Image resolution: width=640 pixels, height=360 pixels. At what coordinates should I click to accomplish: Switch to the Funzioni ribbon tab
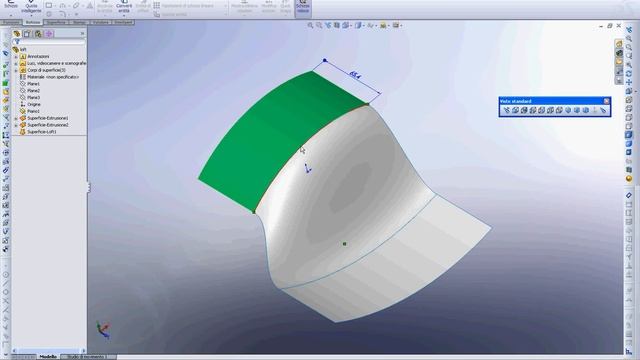coord(11,22)
